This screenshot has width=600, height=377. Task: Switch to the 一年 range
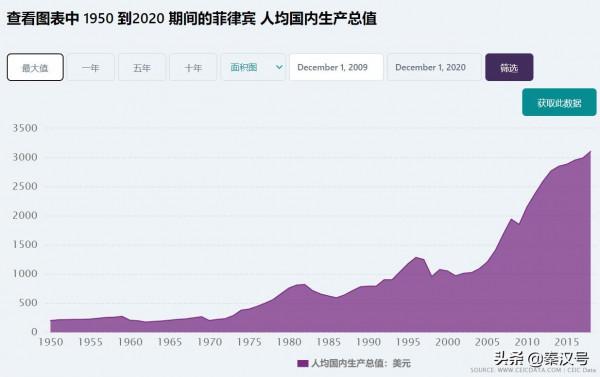pyautogui.click(x=91, y=67)
